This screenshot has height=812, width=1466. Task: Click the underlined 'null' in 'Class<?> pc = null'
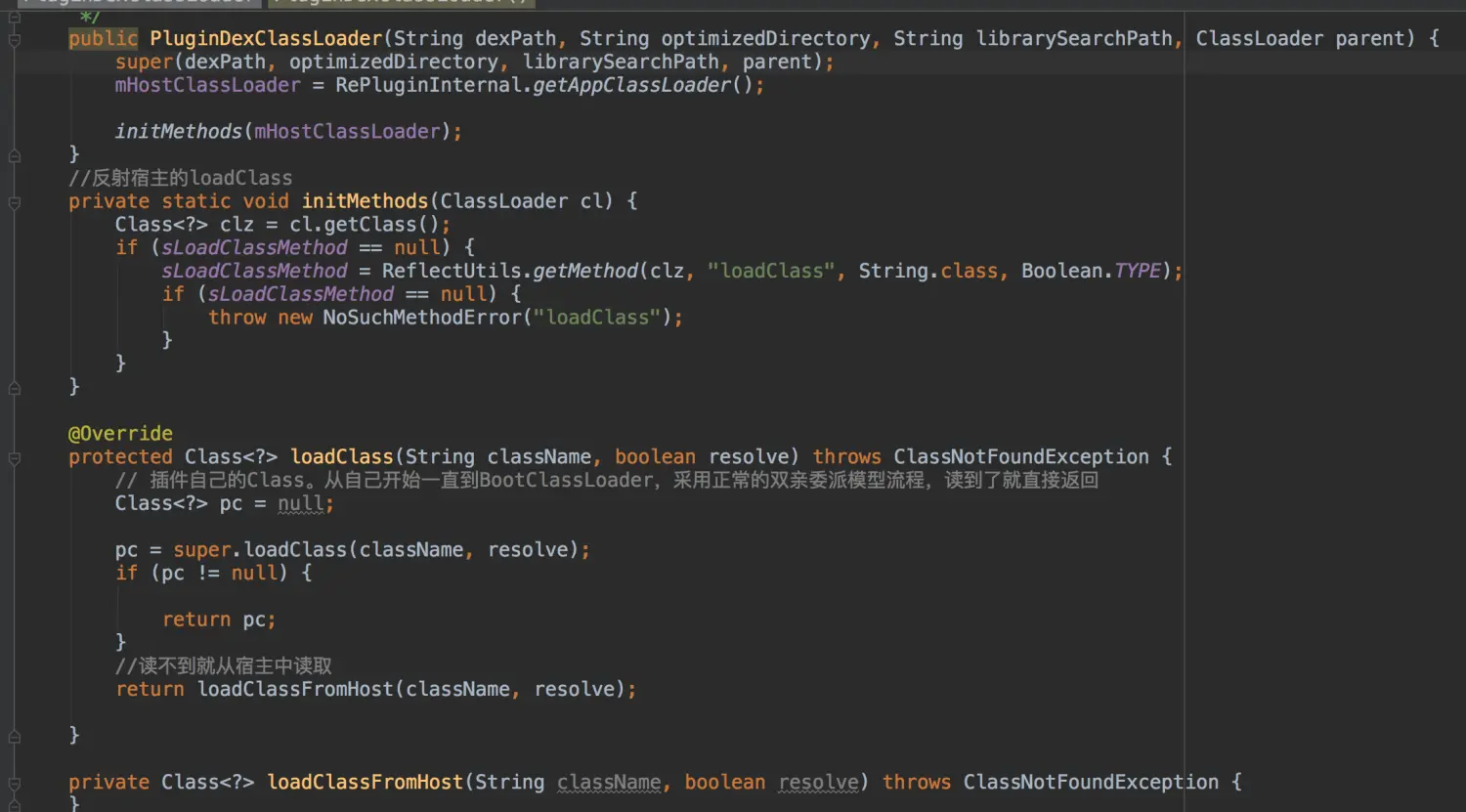(x=300, y=504)
